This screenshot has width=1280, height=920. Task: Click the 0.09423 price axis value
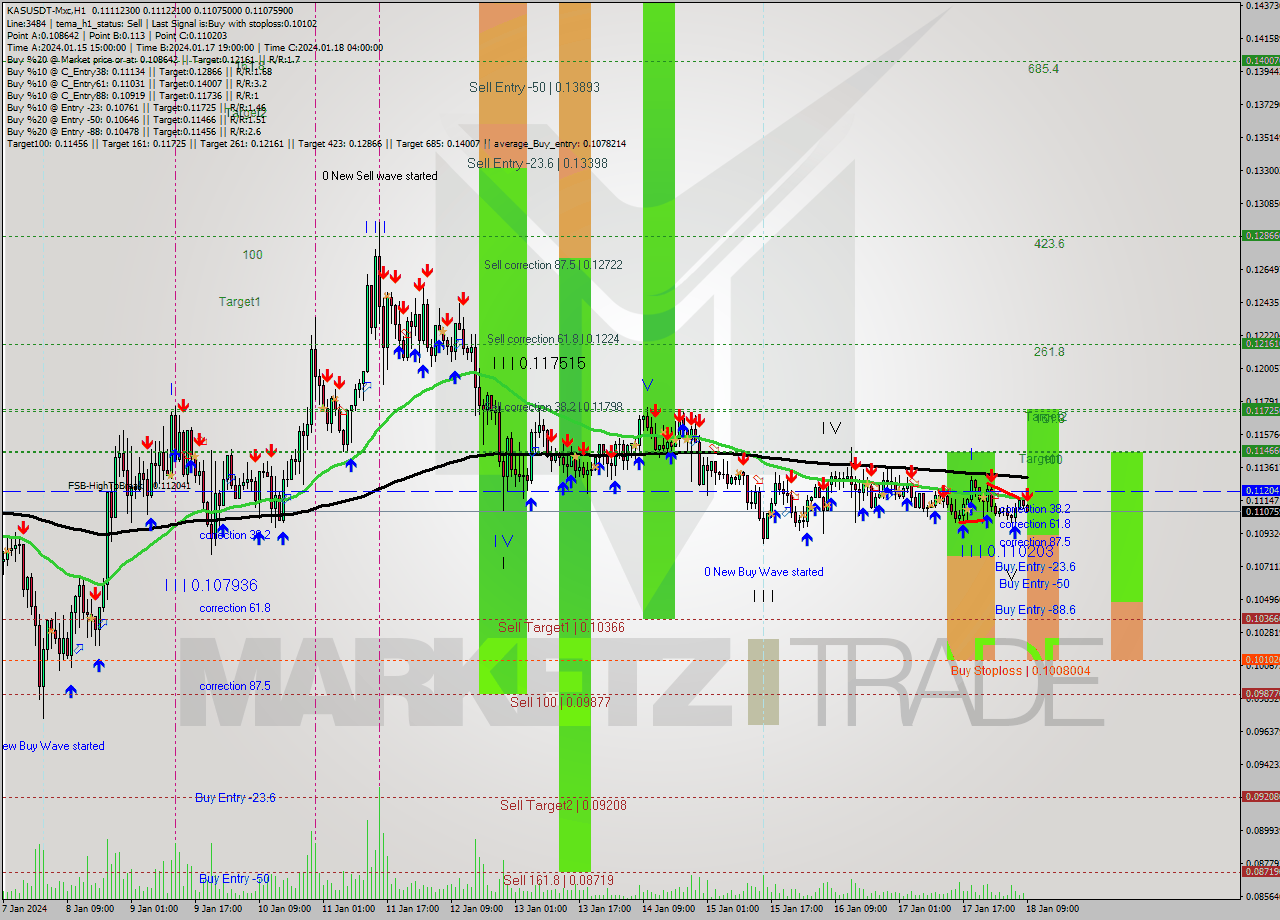[1262, 764]
